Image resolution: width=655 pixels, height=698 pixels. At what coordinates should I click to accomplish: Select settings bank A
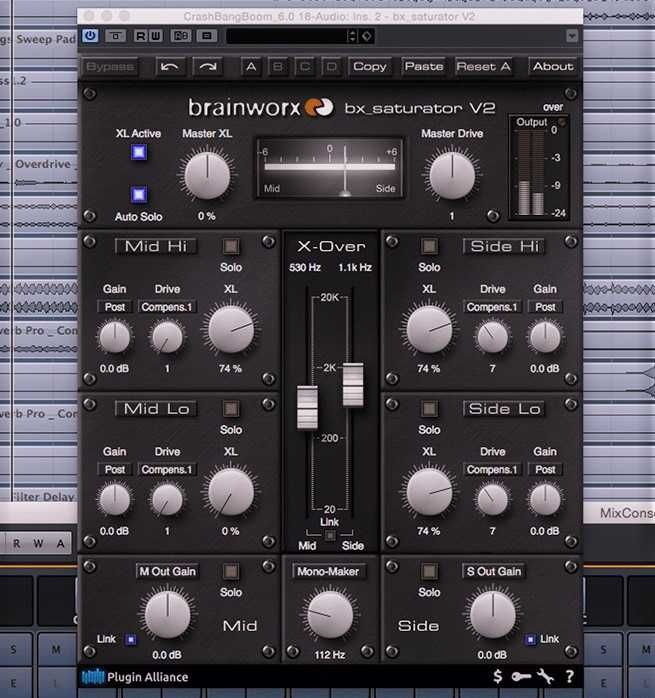(251, 67)
